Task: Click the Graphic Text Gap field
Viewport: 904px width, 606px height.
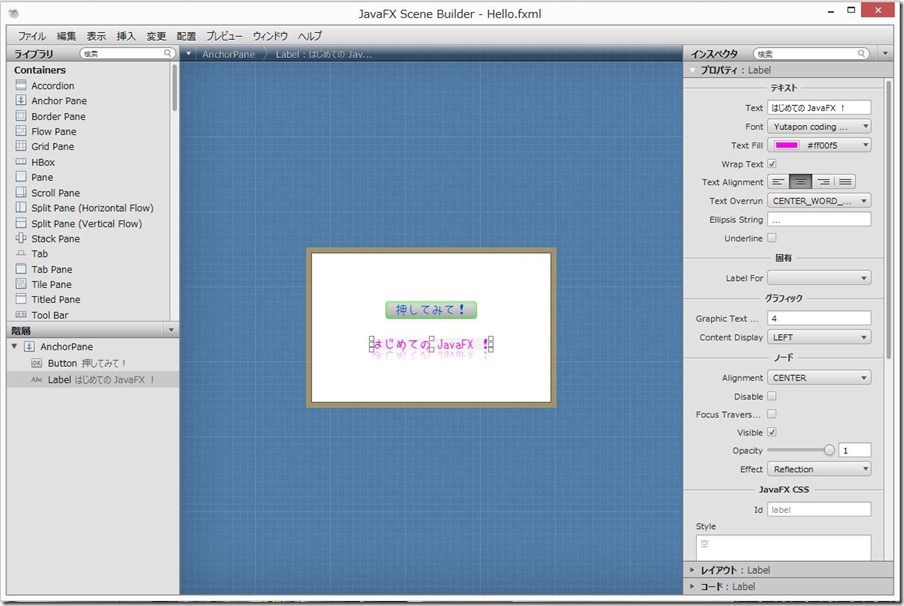Action: tap(819, 318)
